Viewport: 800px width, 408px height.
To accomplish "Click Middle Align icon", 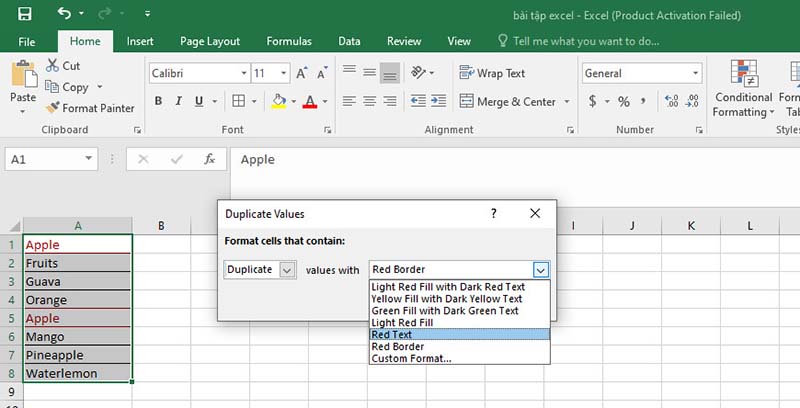I will 370,73.
